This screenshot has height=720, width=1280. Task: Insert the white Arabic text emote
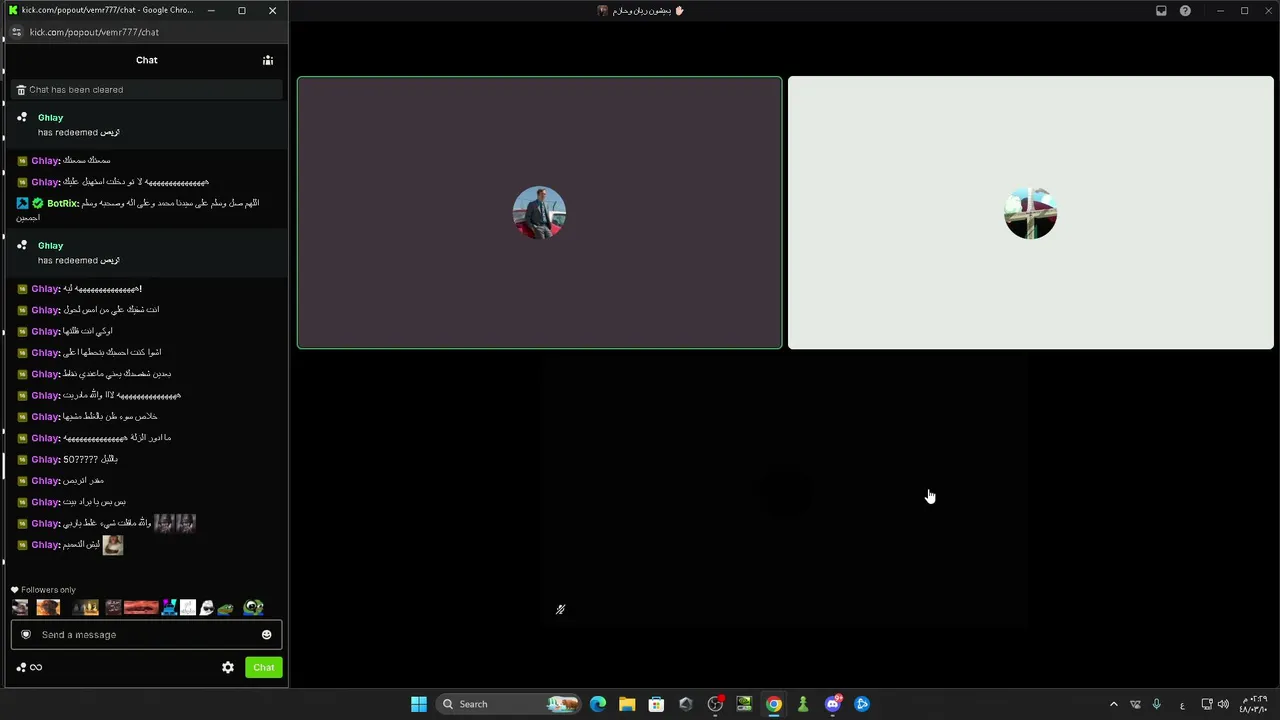click(188, 608)
